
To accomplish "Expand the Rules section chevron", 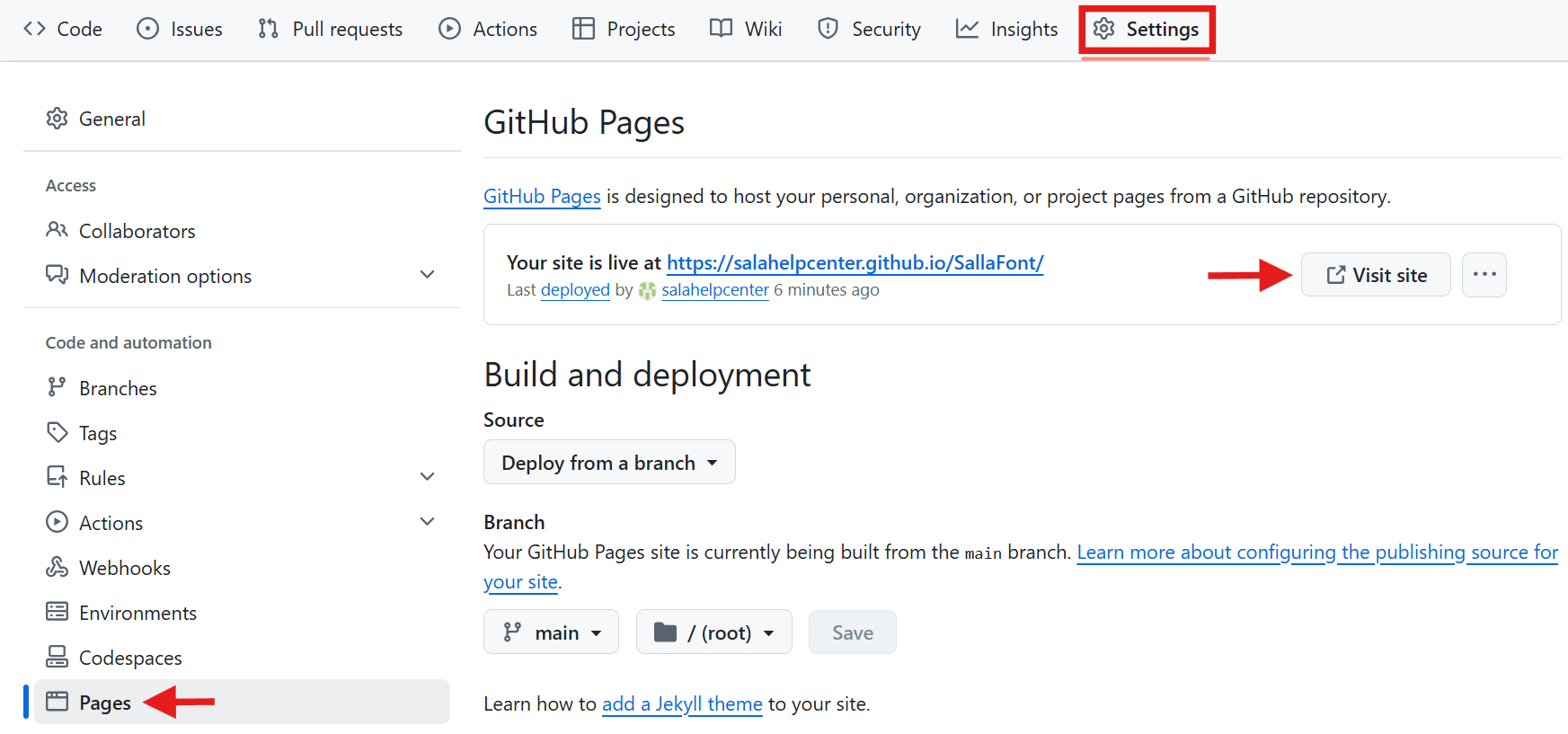I will coord(428,477).
